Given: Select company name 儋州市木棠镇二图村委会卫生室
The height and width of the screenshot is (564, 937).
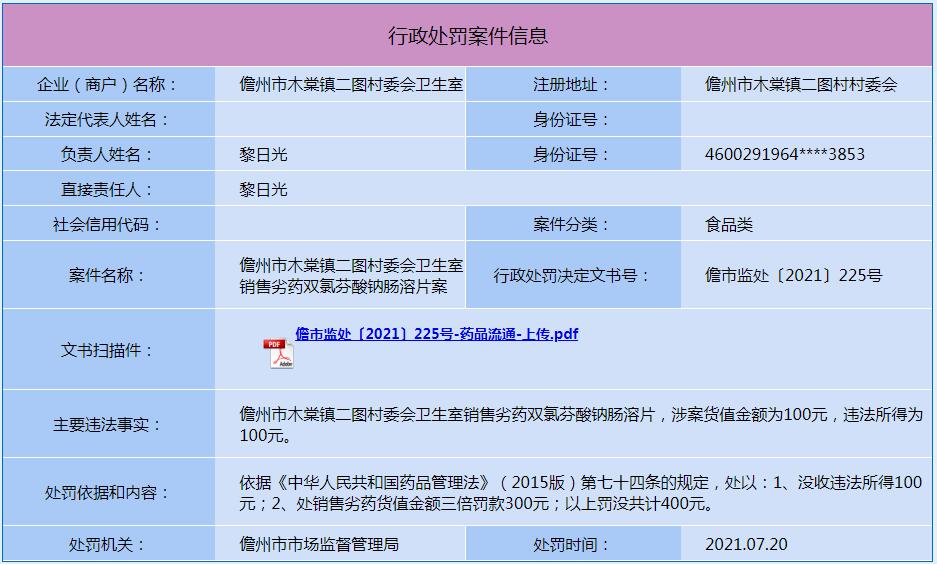Looking at the screenshot, I should click(351, 84).
